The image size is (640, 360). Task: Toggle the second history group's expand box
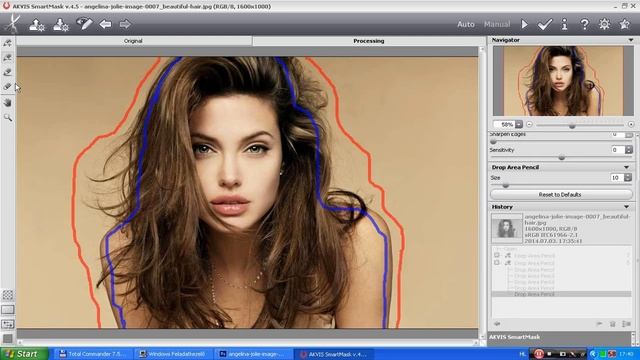(497, 263)
